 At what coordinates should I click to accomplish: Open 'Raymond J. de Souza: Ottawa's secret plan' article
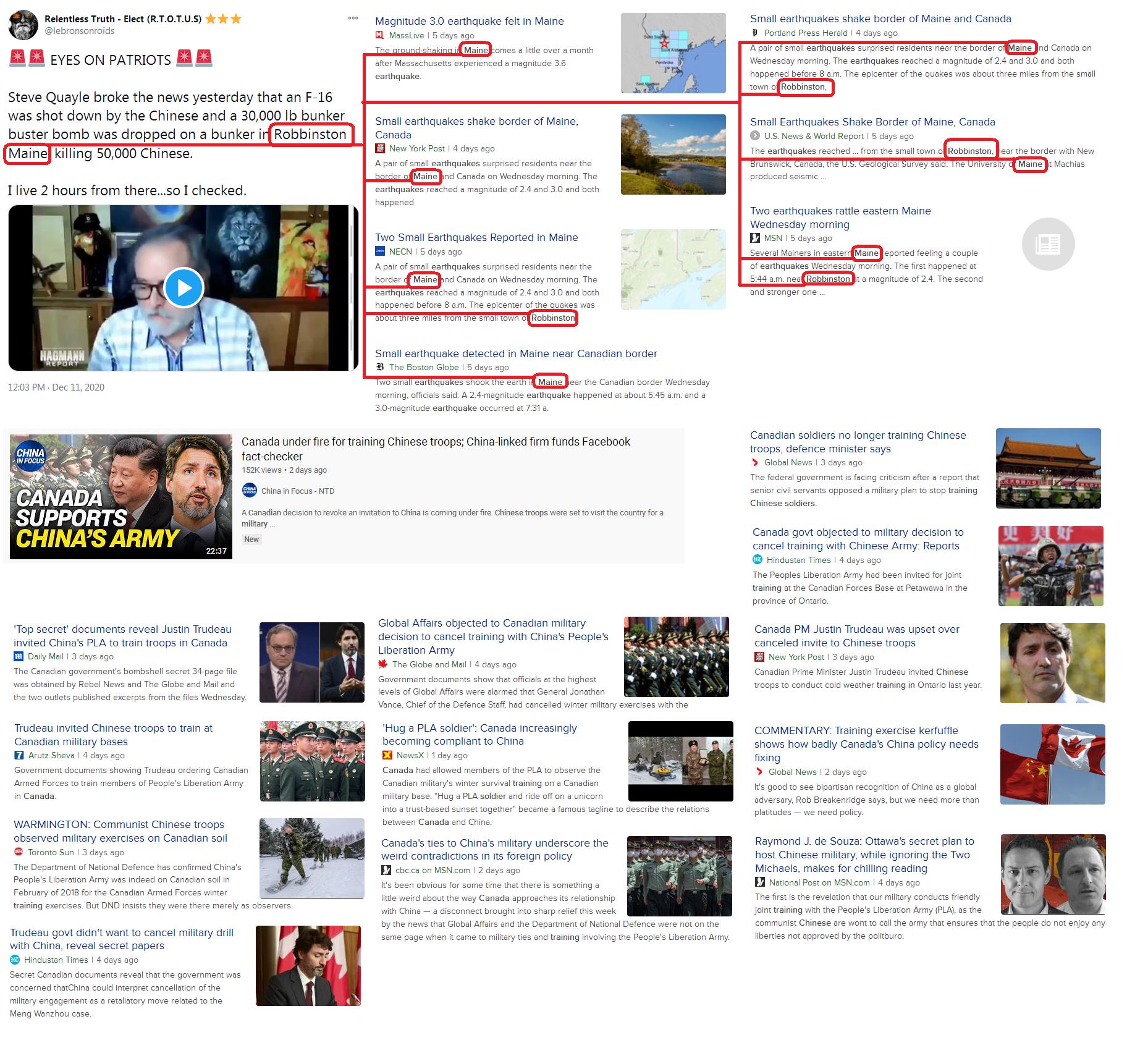click(x=864, y=855)
